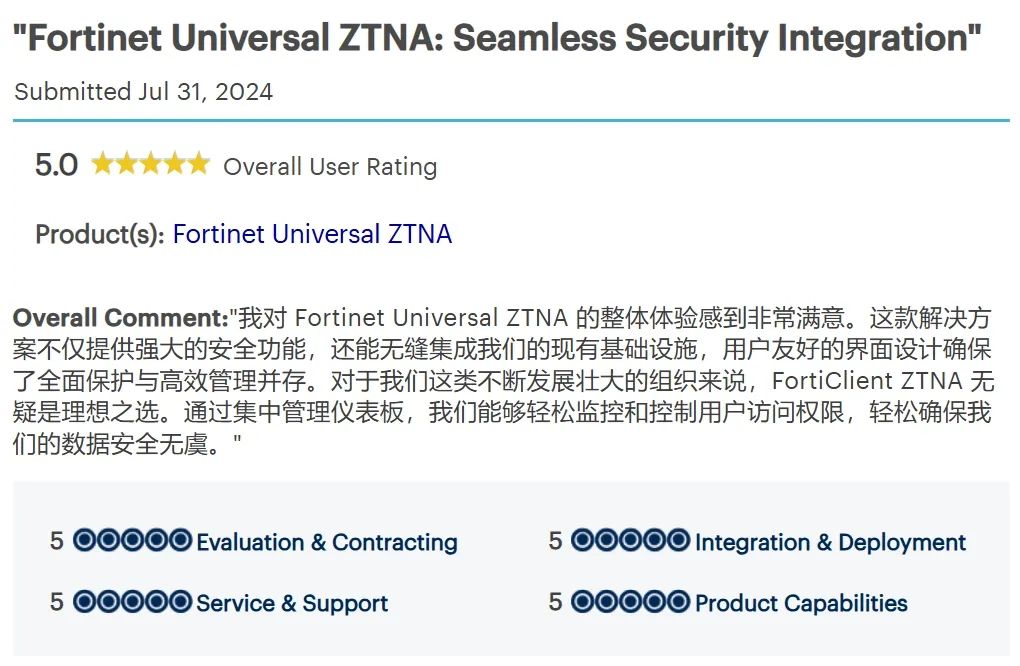The height and width of the screenshot is (666, 1020).
Task: Click the Integration & Deployment rating circles
Action: point(630,541)
